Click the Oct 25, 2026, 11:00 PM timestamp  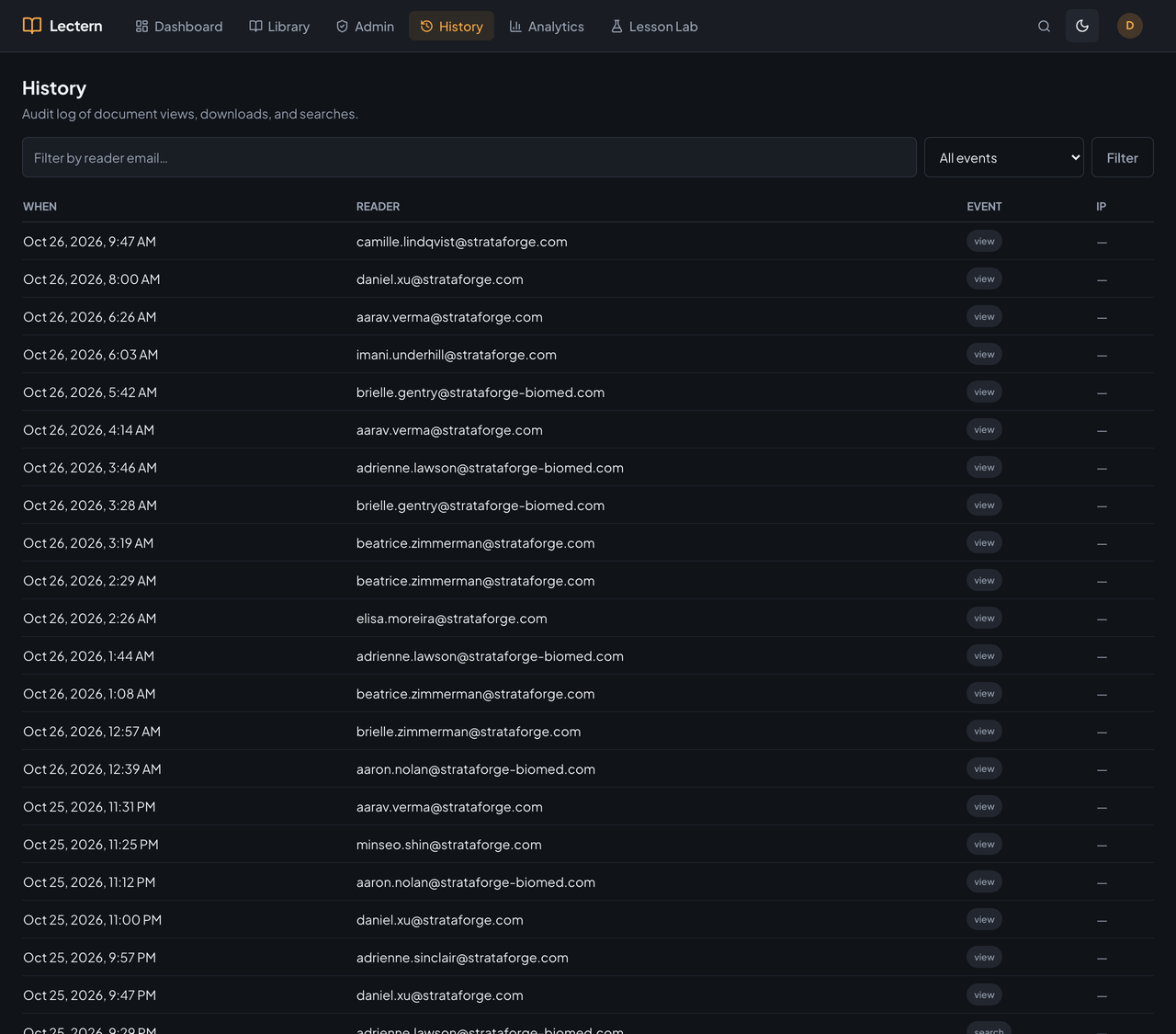tap(92, 920)
